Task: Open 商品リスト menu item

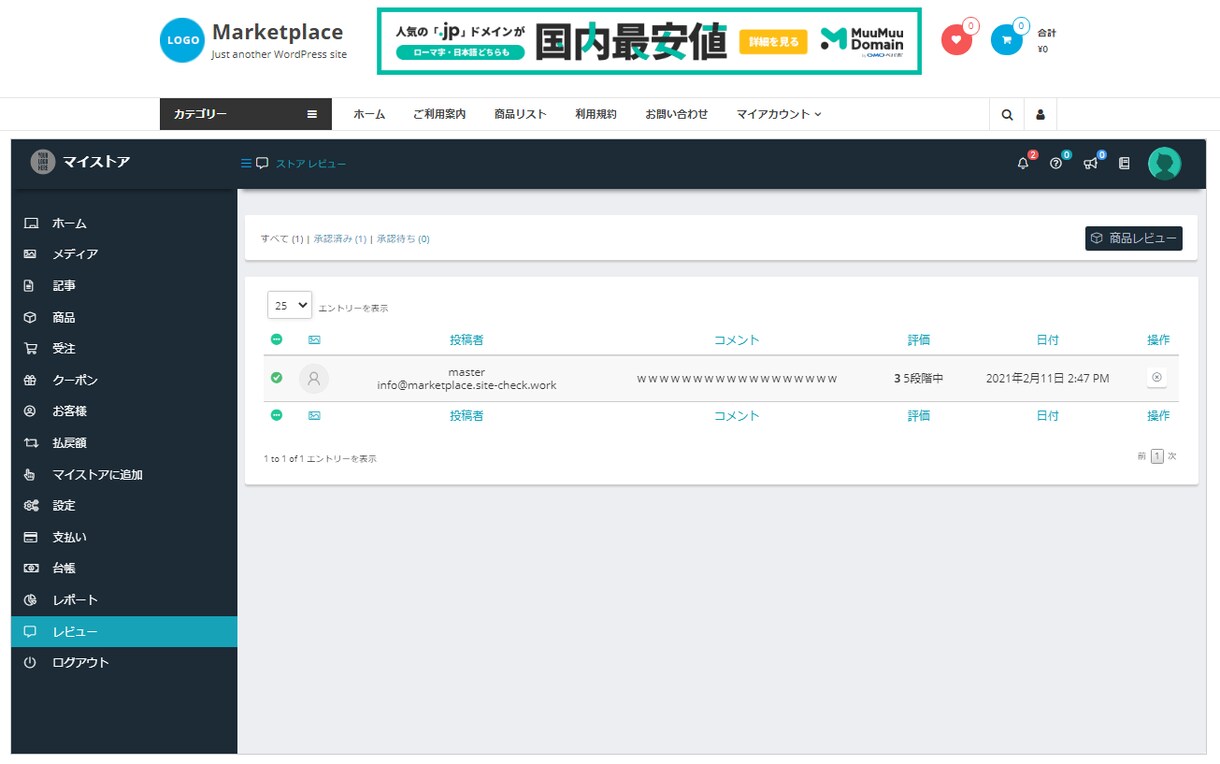Action: pos(520,114)
